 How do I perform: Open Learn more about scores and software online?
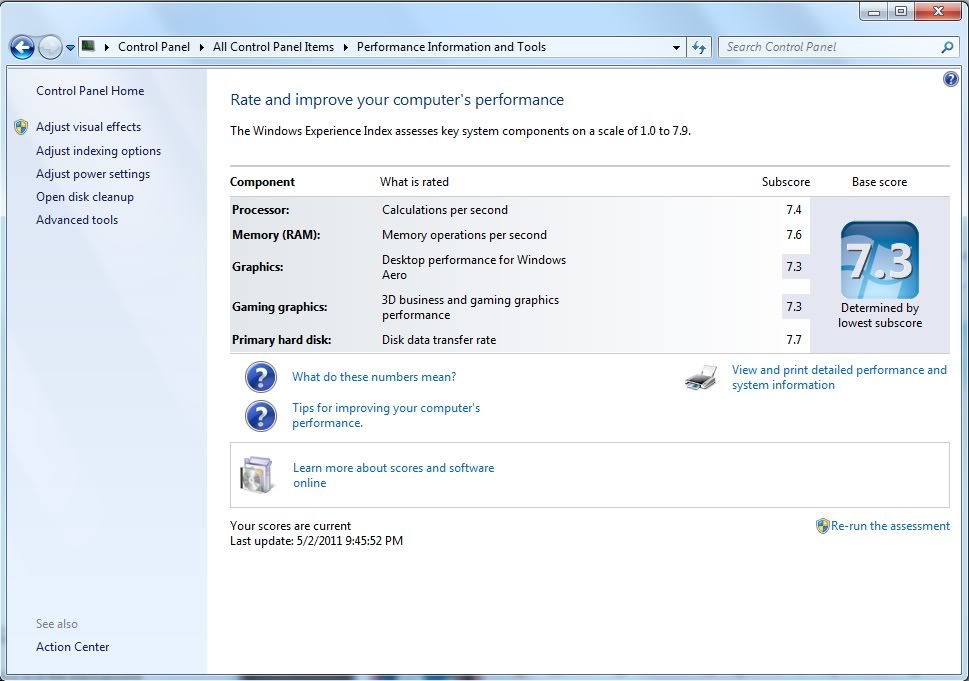coord(394,475)
